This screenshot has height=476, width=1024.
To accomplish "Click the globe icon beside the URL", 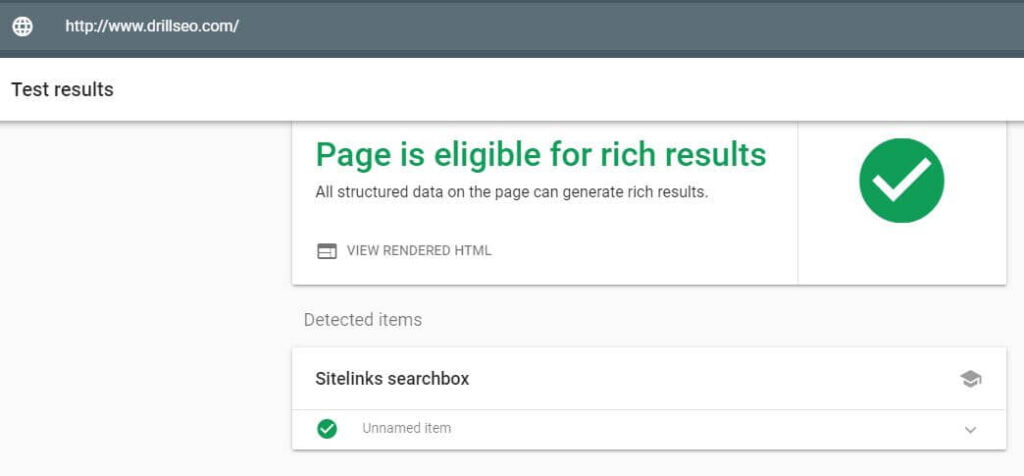I will tap(23, 26).
